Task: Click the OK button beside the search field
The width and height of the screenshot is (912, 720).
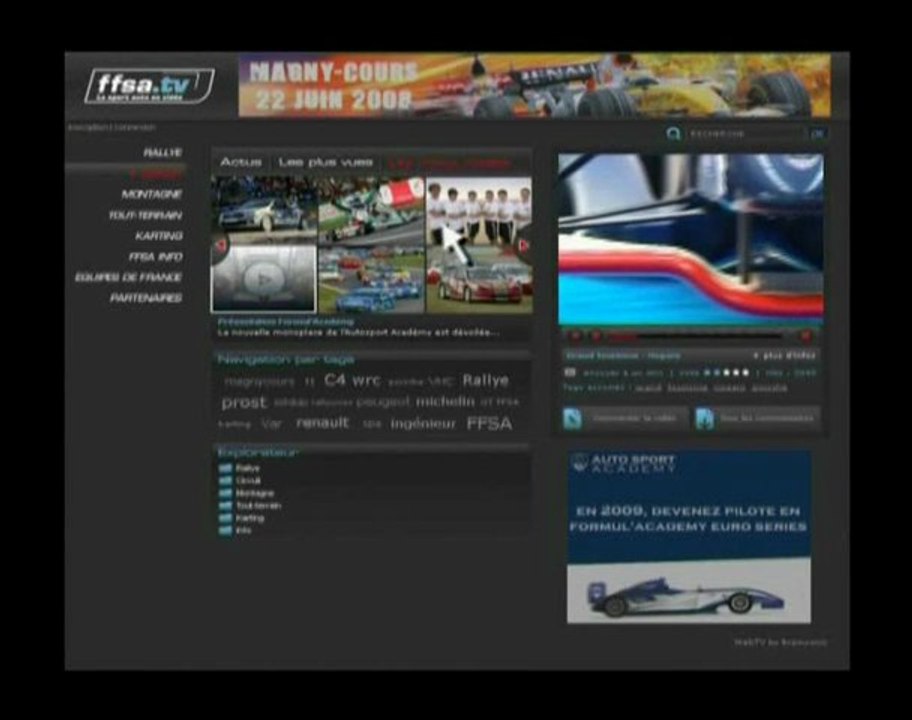Action: 818,134
